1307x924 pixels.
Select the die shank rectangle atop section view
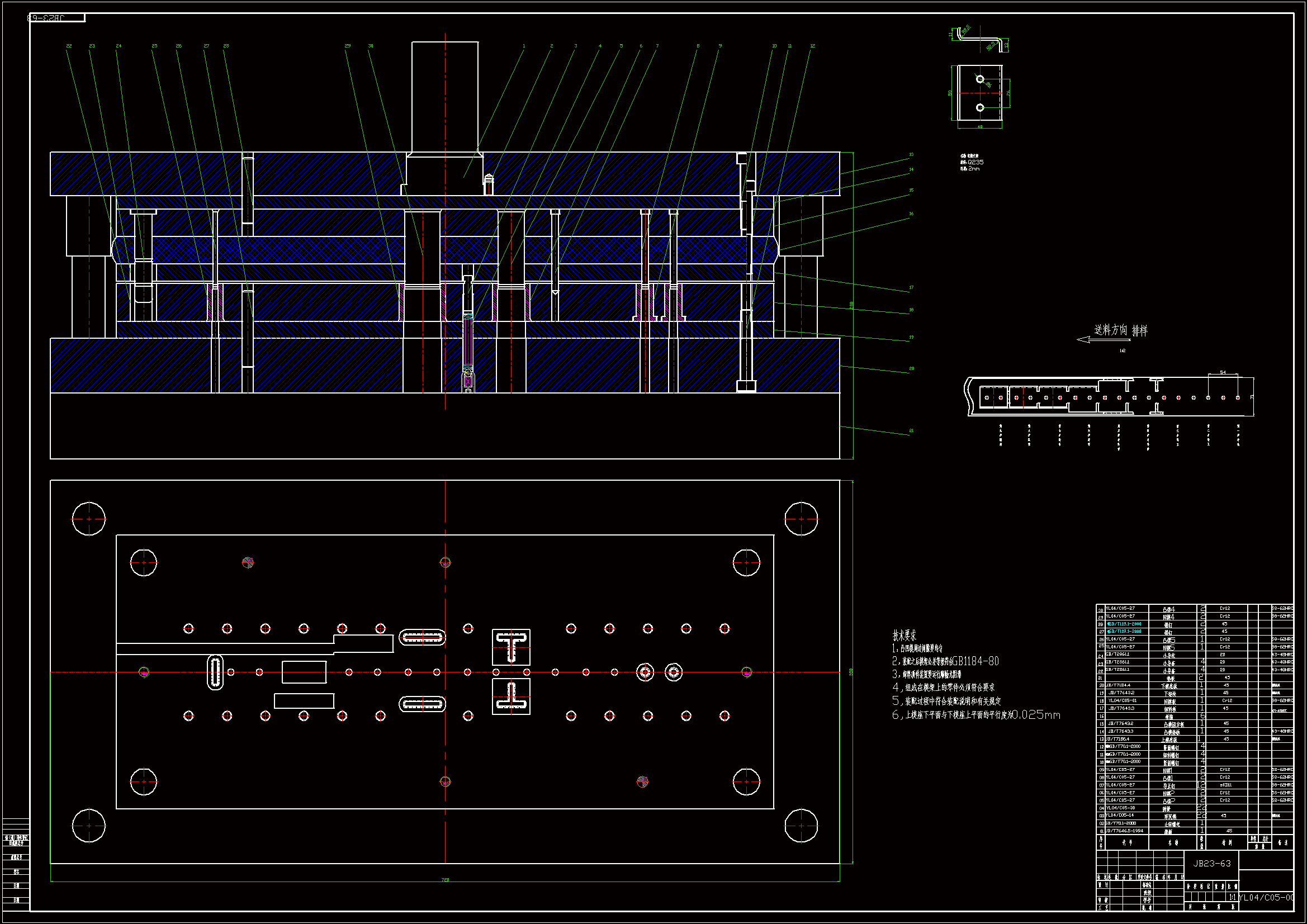click(x=445, y=96)
